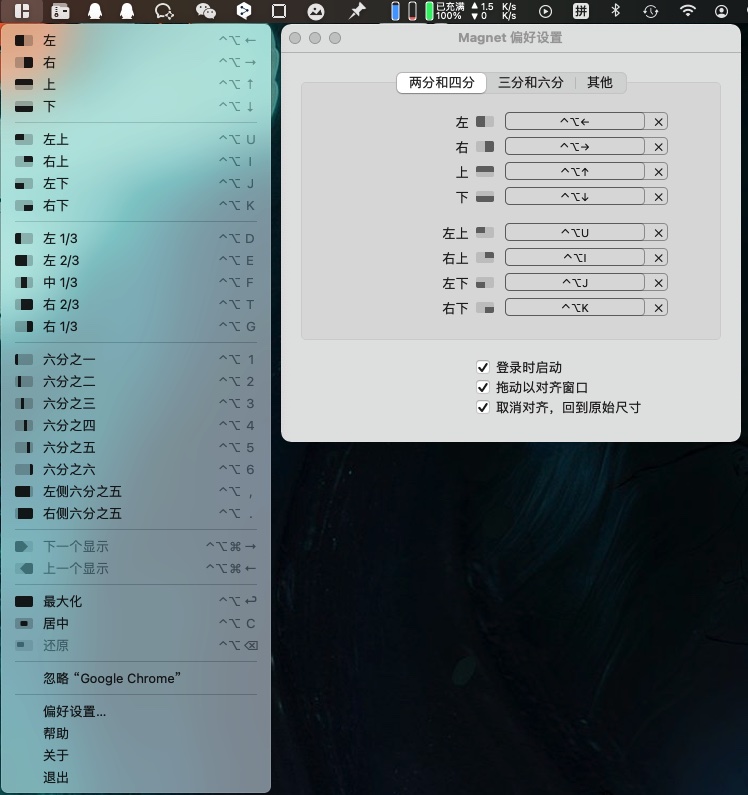Select 右 in the Magnet menu

135,62
